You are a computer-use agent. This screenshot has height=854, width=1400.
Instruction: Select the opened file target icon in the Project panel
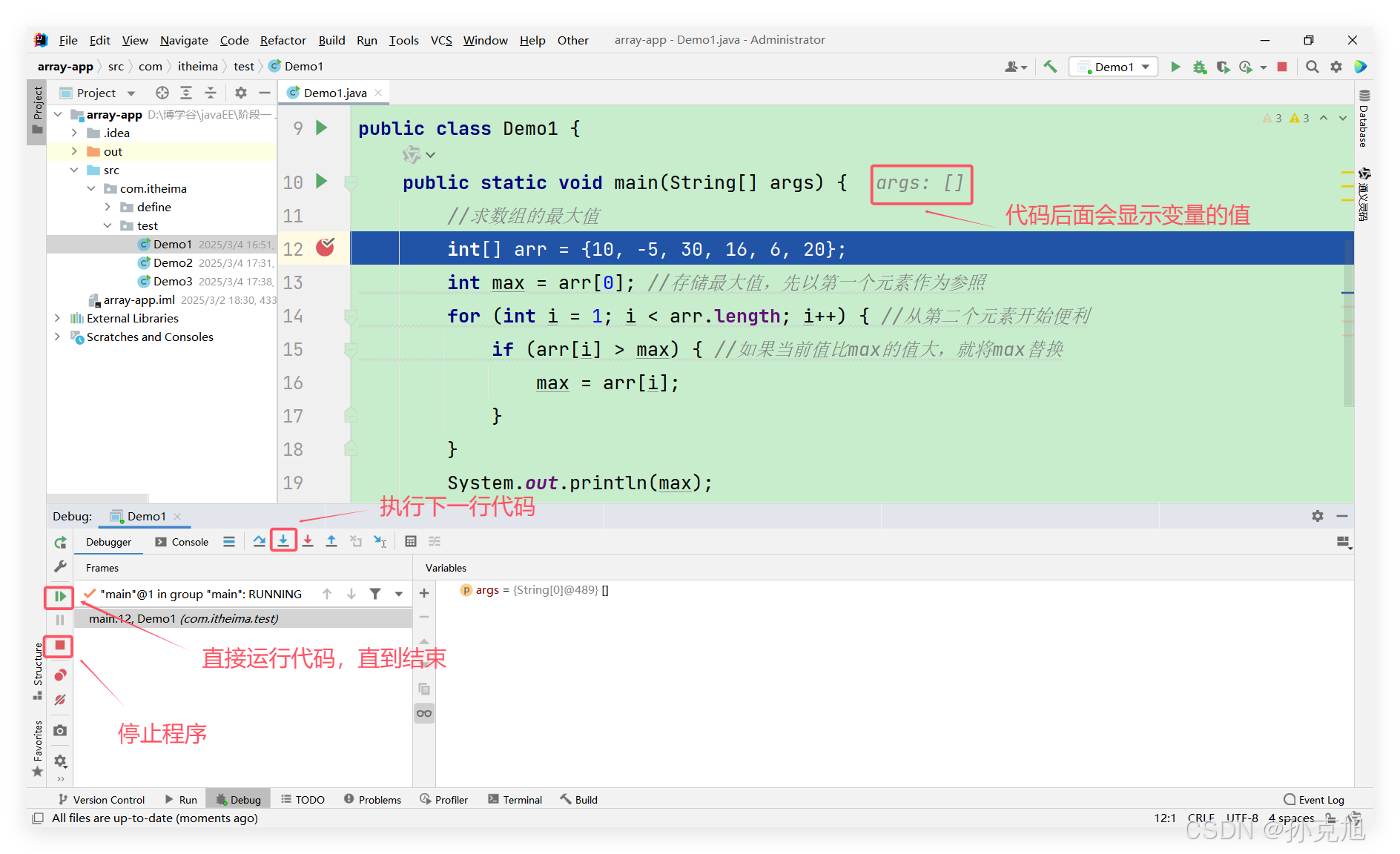(x=162, y=93)
